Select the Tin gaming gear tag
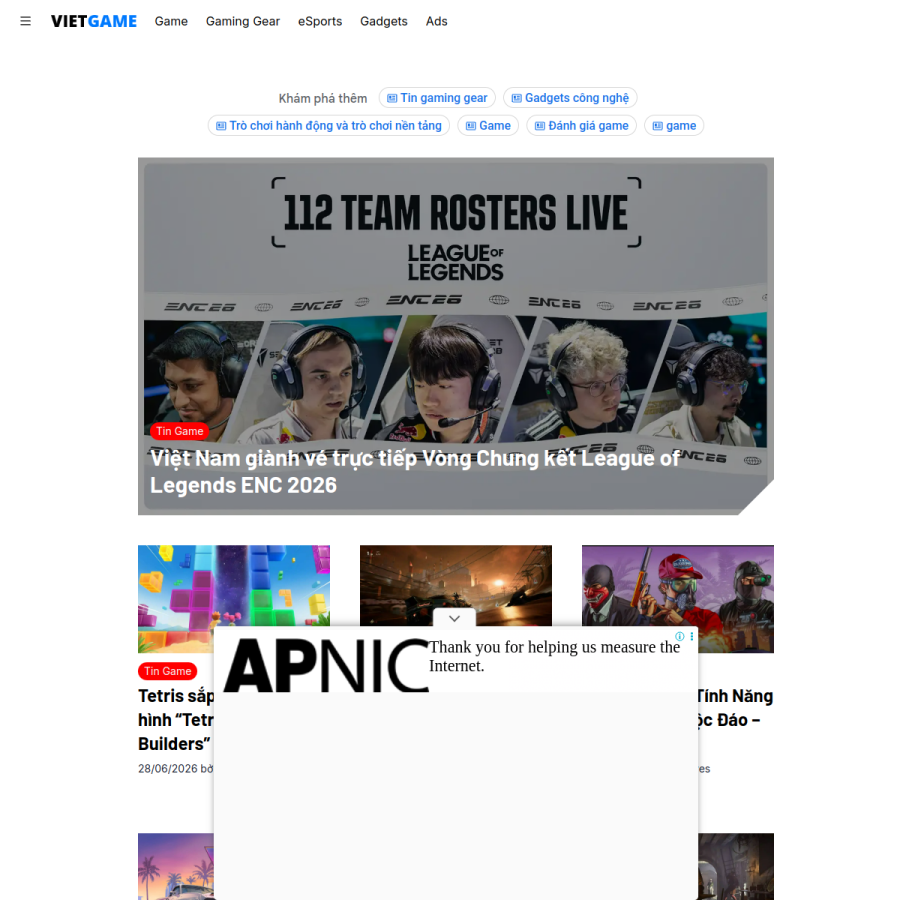 click(x=437, y=98)
